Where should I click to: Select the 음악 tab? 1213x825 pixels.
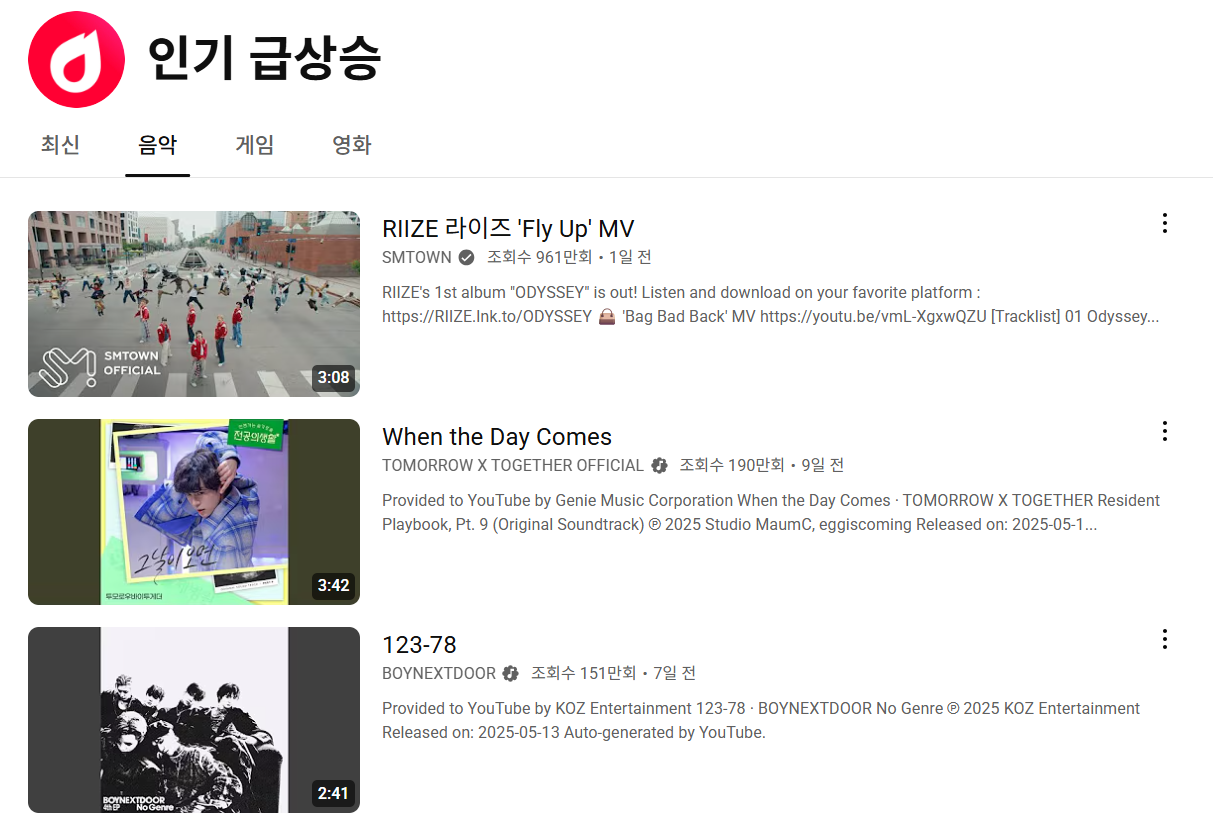tap(157, 144)
